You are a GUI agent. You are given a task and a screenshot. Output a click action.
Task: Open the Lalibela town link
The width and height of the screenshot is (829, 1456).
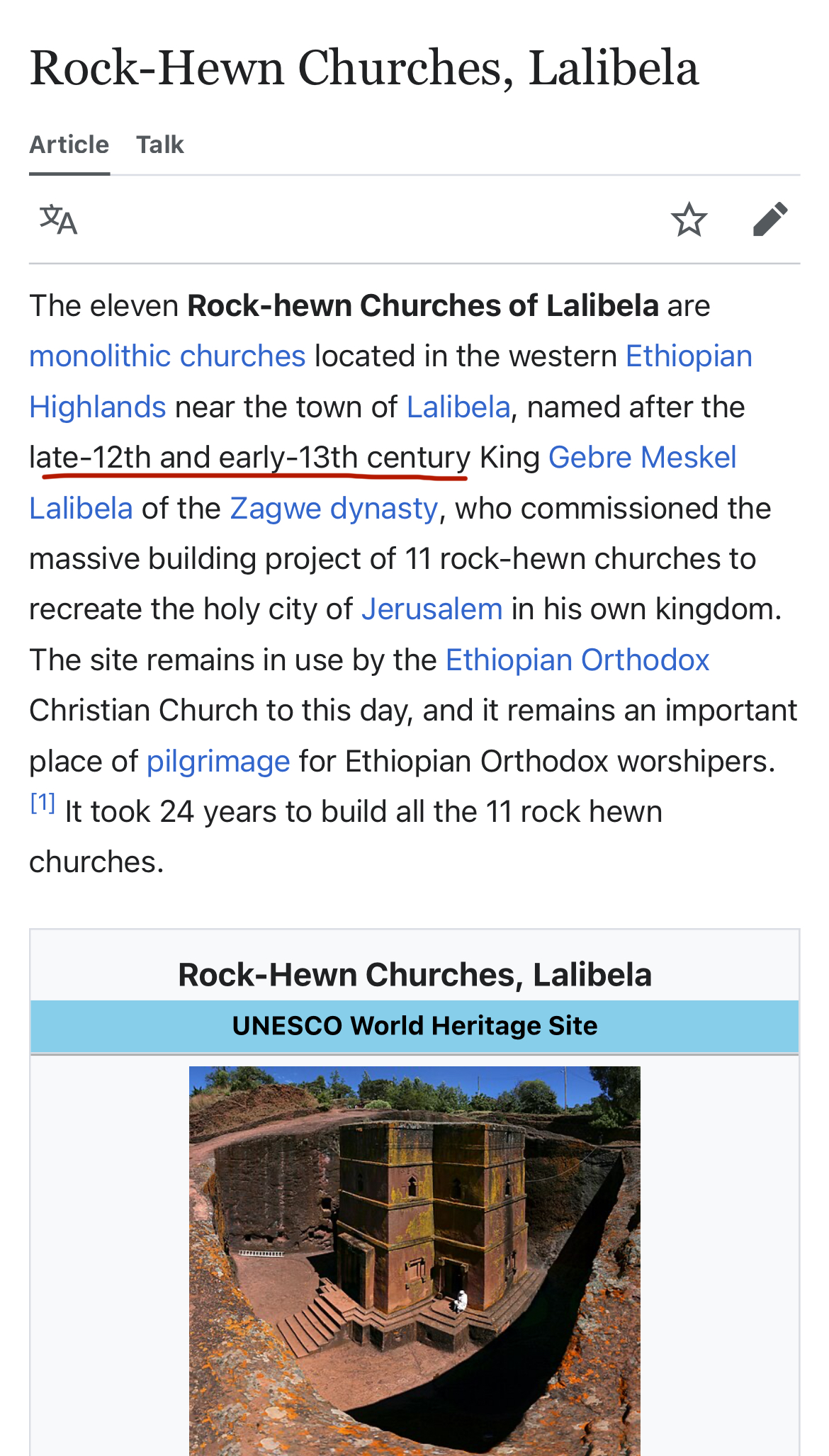458,407
